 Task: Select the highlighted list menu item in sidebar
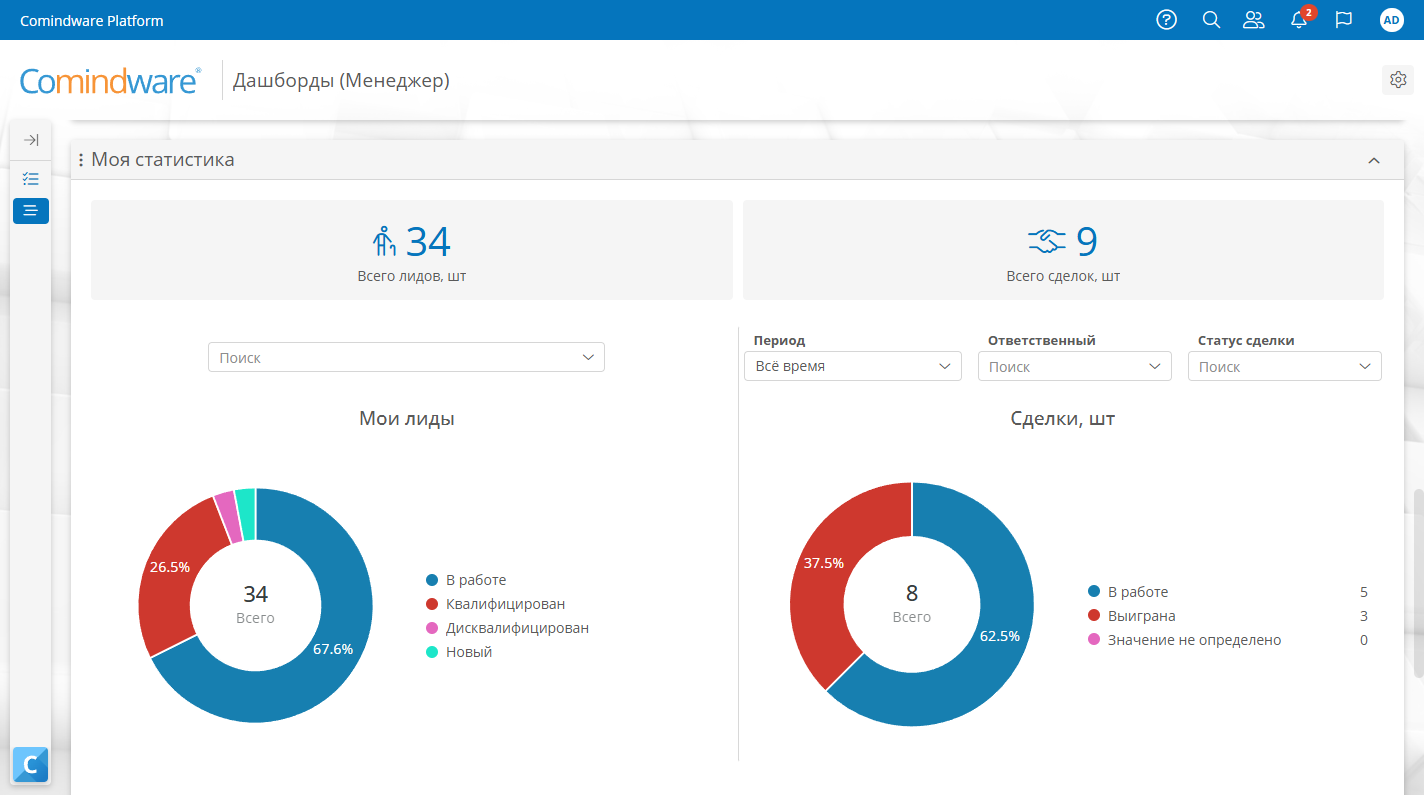click(31, 210)
